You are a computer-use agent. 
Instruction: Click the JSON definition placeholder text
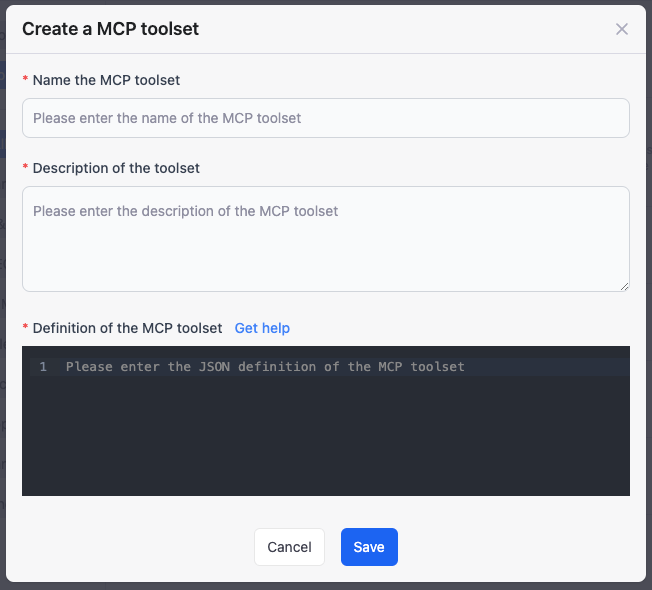[265, 367]
